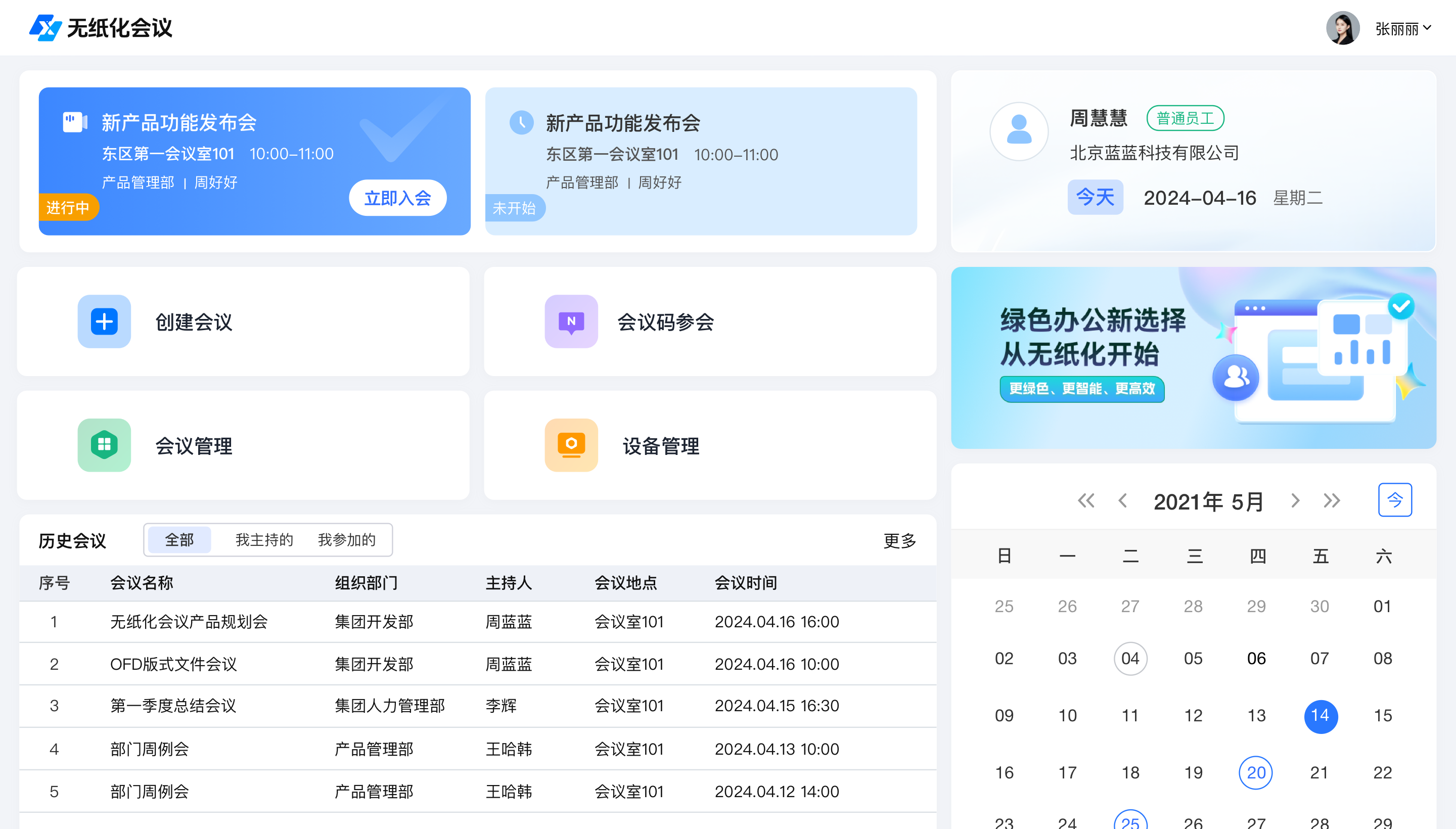Select the 我参加的 history tab
The image size is (1456, 829).
(347, 540)
